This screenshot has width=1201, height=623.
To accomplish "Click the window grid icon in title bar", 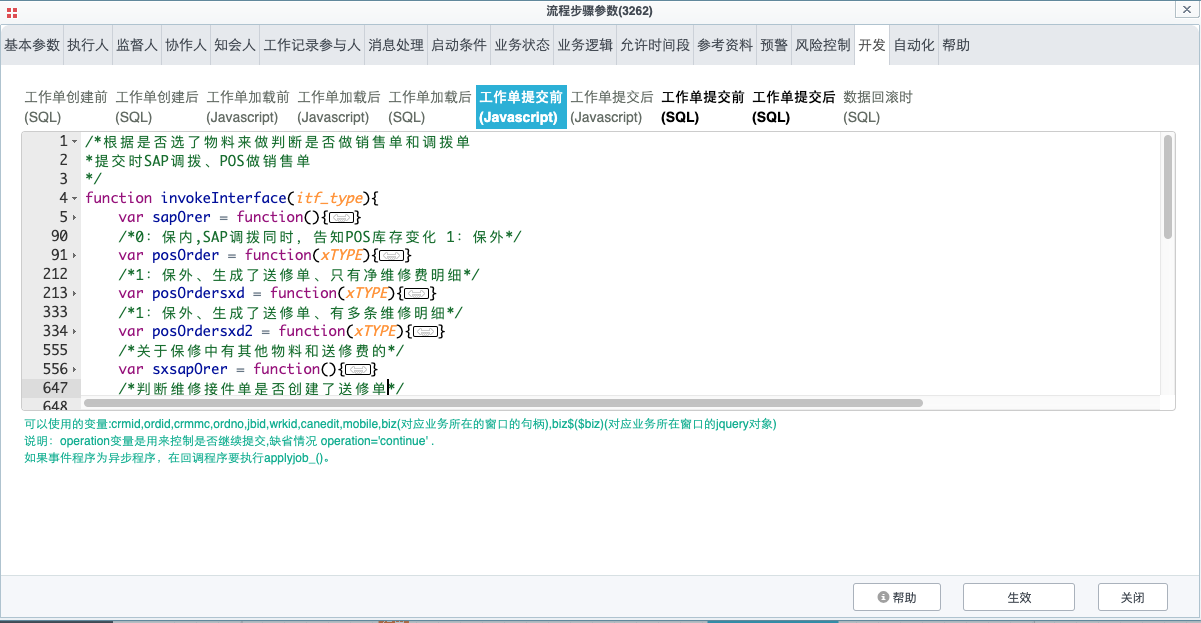I will pos(10,11).
